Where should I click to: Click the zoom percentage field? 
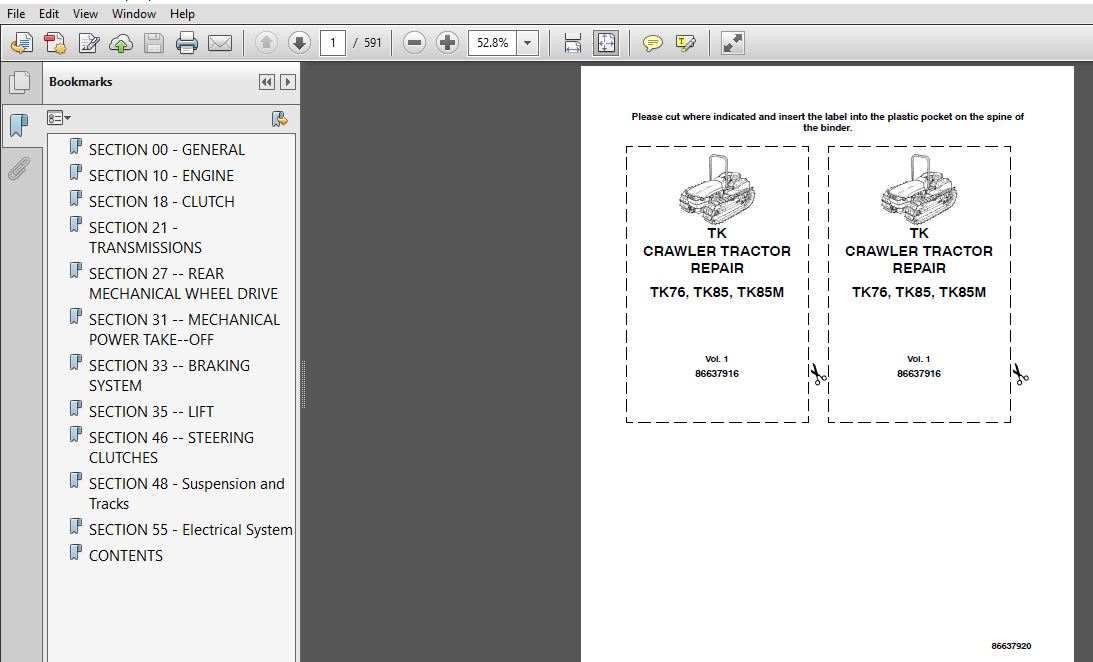point(492,43)
